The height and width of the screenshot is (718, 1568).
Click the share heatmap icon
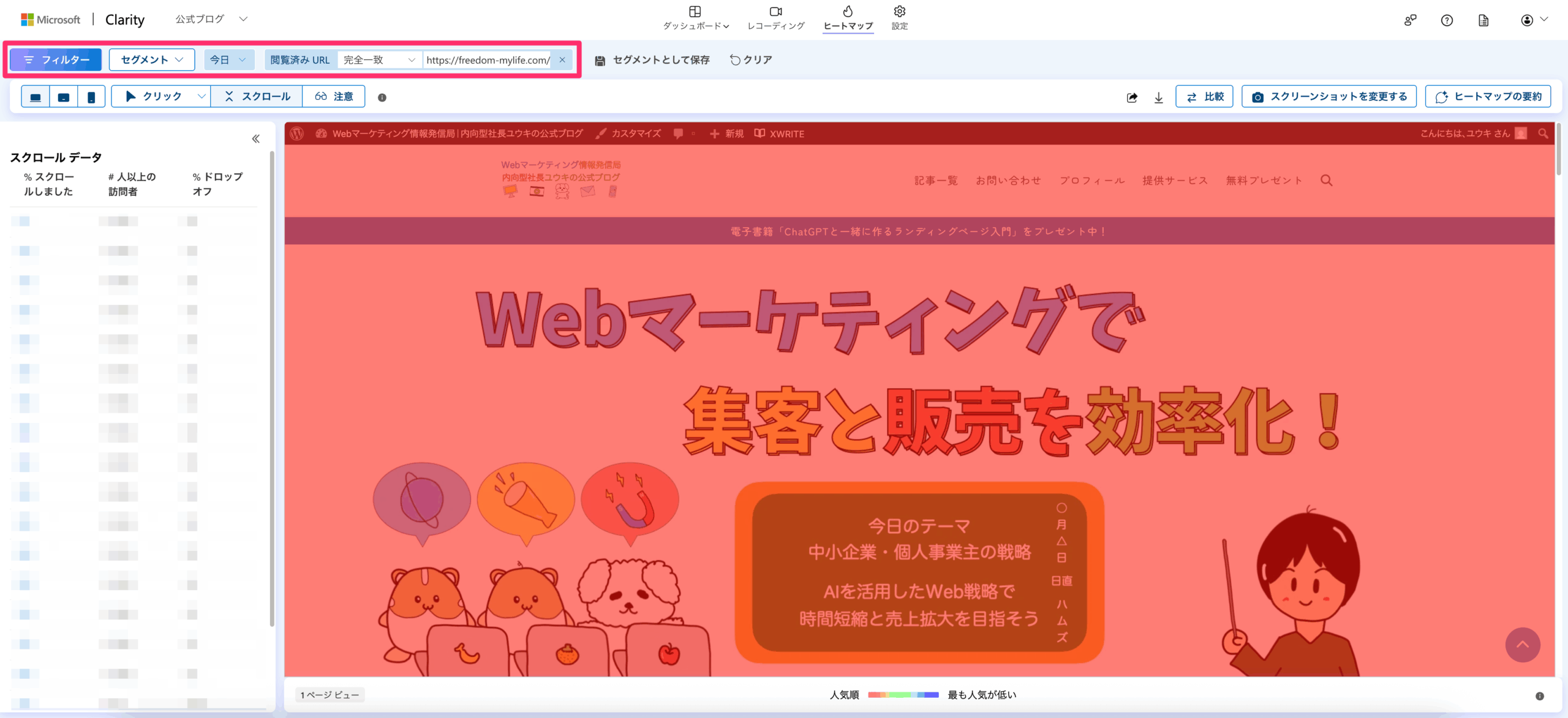tap(1132, 97)
